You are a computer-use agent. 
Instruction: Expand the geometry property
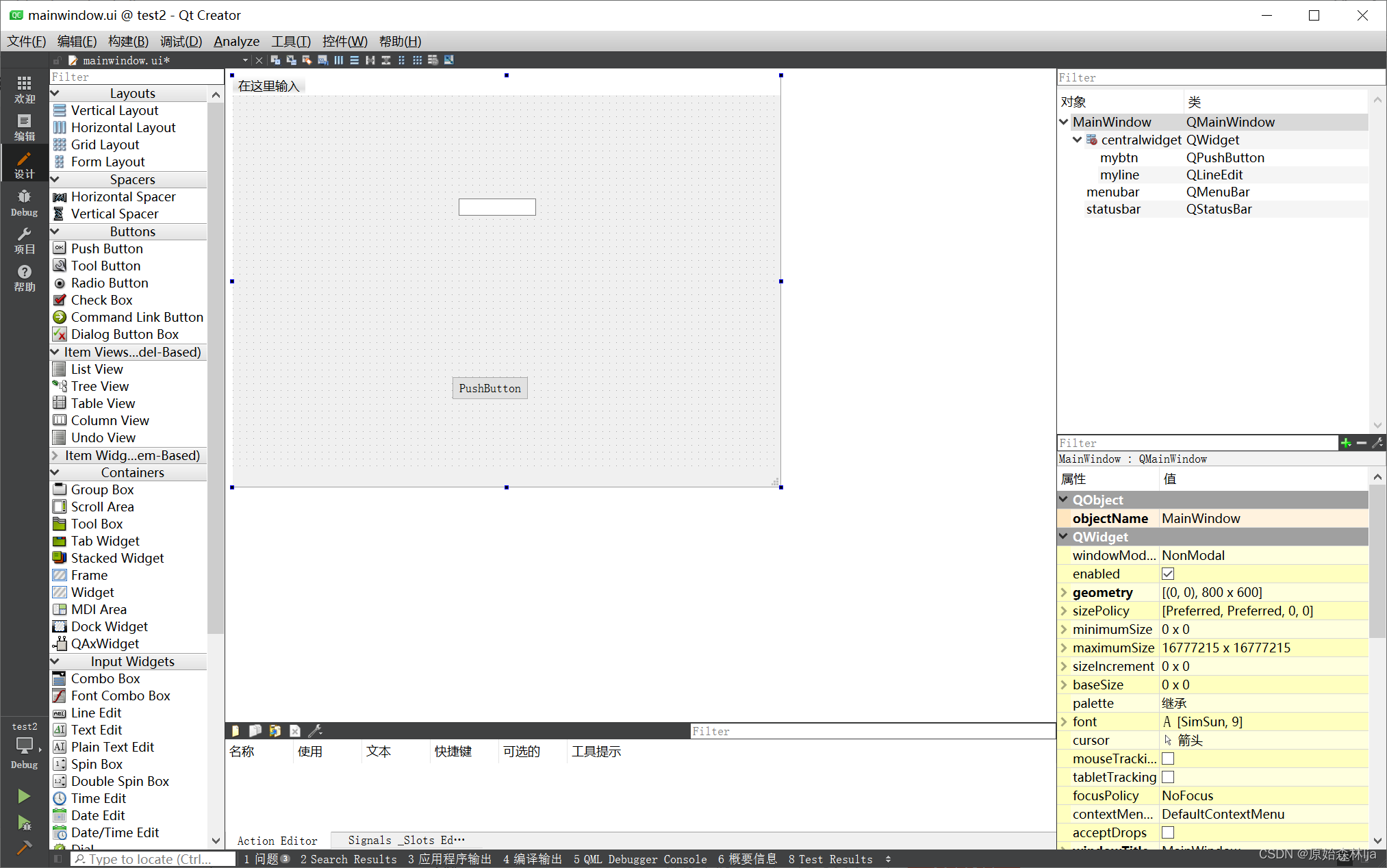[x=1064, y=592]
